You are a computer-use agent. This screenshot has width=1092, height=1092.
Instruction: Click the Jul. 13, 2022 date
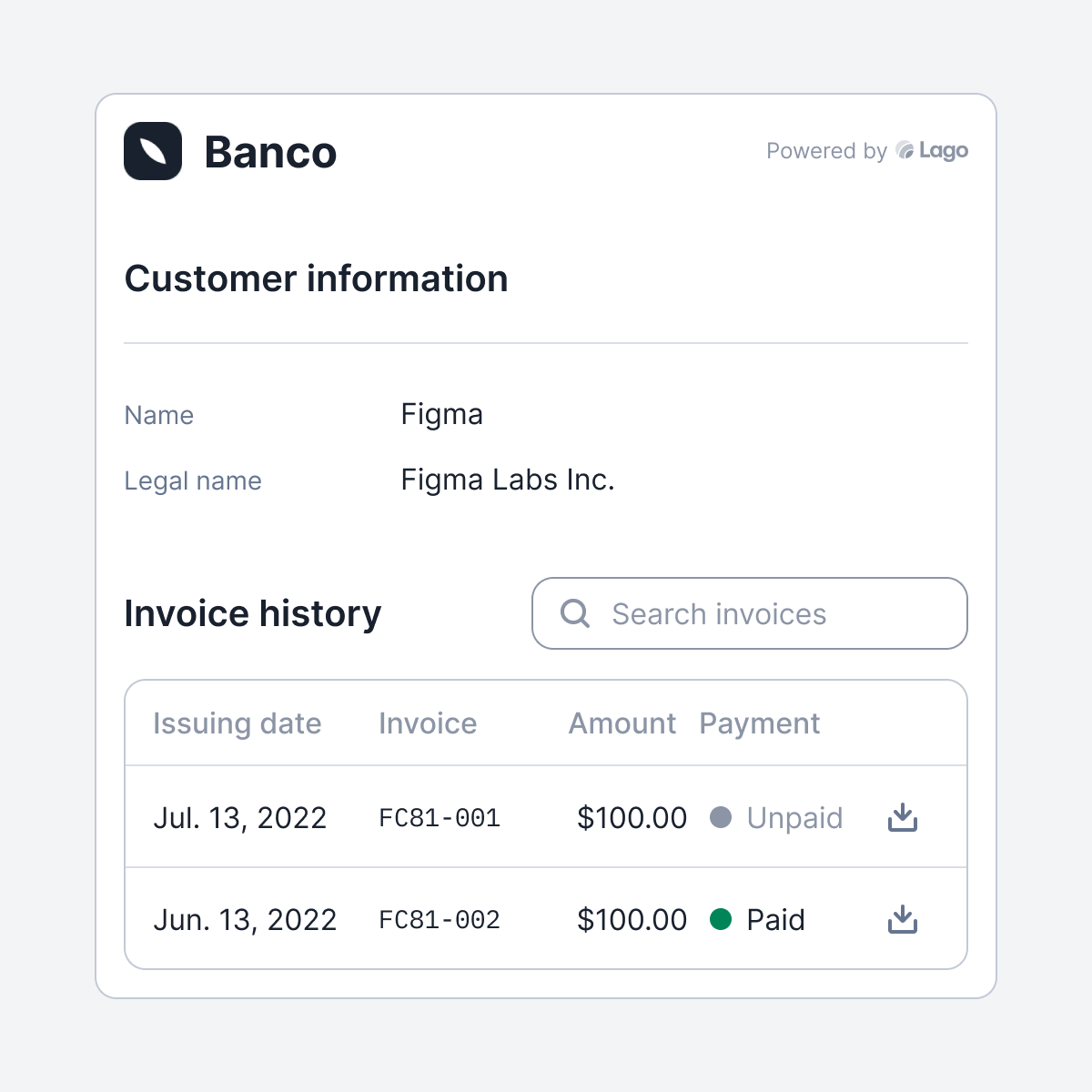coord(239,818)
